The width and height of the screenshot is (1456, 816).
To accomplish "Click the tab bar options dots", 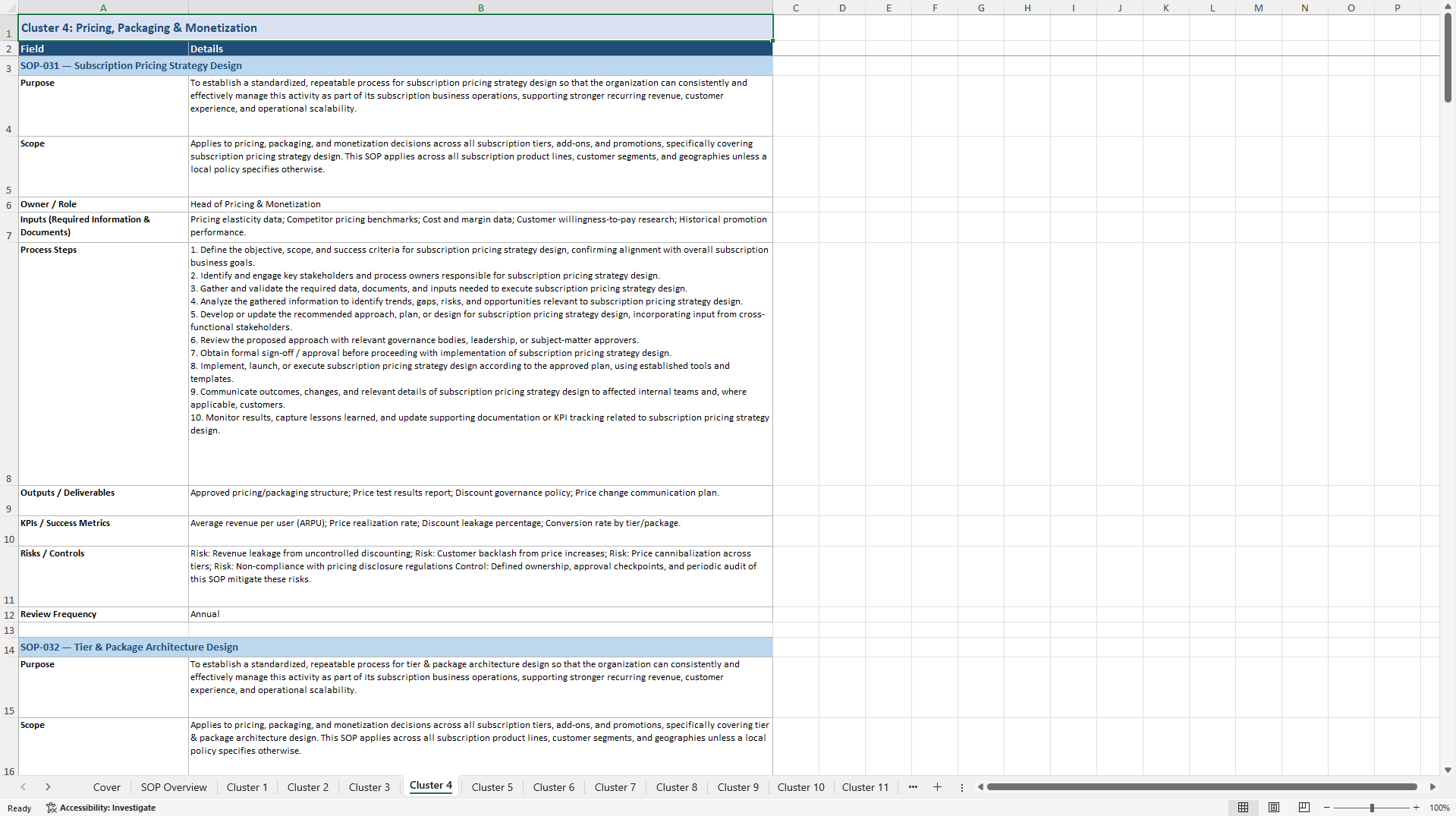I will 961,787.
